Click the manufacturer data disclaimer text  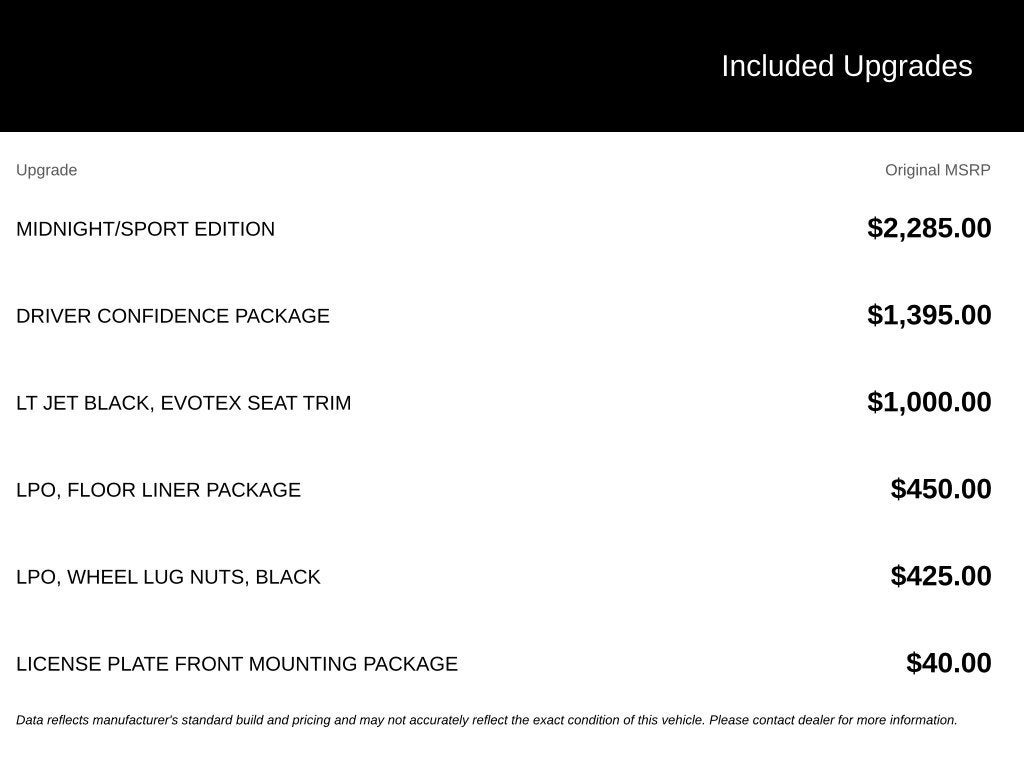[487, 720]
